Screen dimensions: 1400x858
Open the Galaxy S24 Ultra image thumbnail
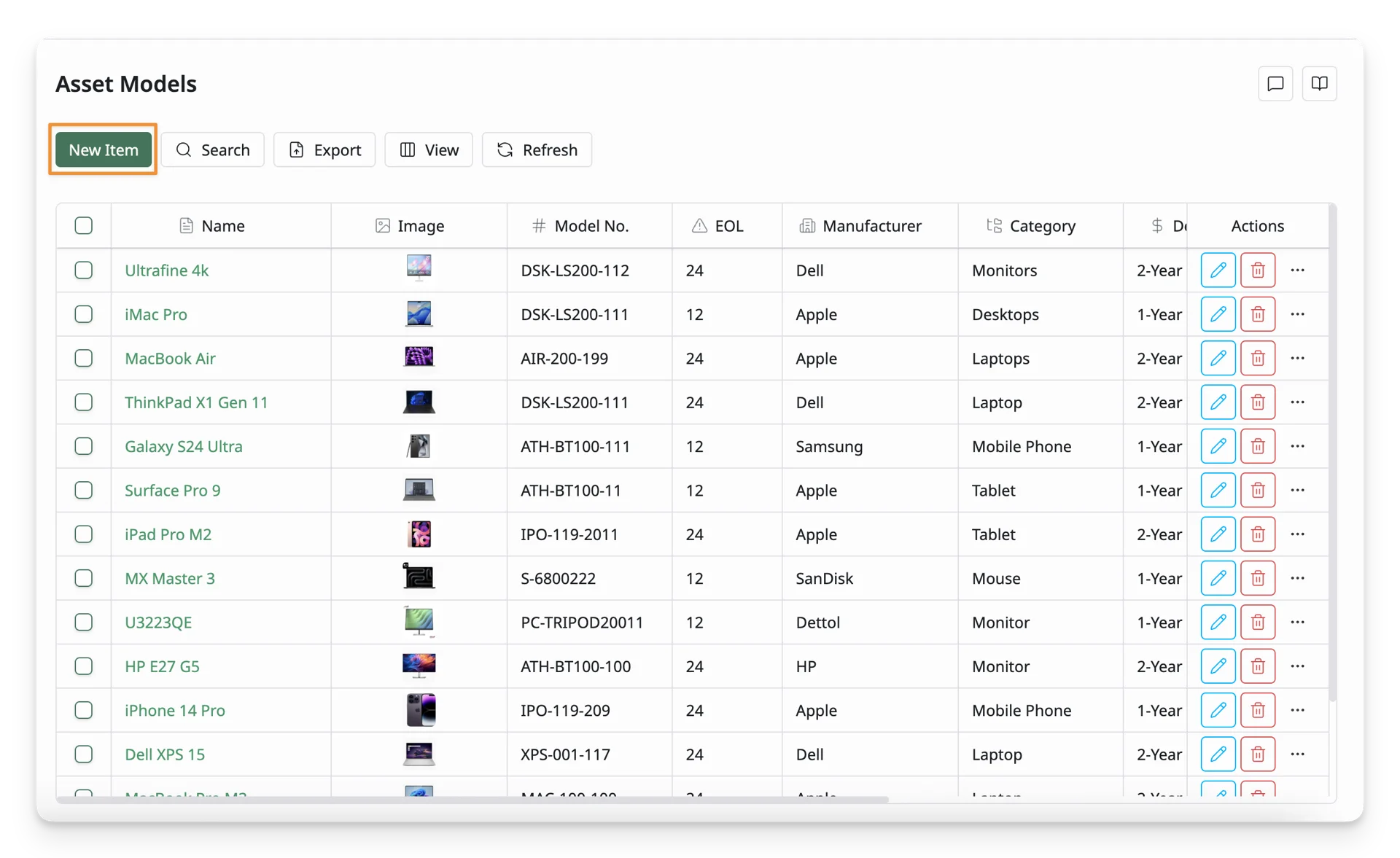[x=419, y=446]
